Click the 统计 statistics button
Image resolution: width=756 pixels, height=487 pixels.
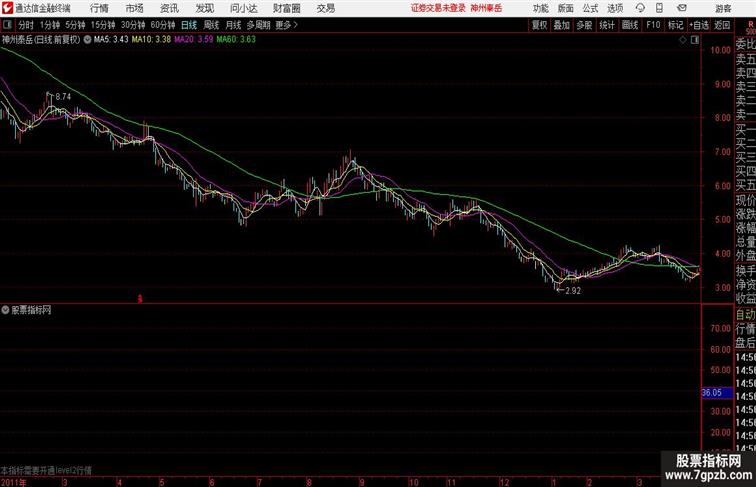tap(607, 25)
